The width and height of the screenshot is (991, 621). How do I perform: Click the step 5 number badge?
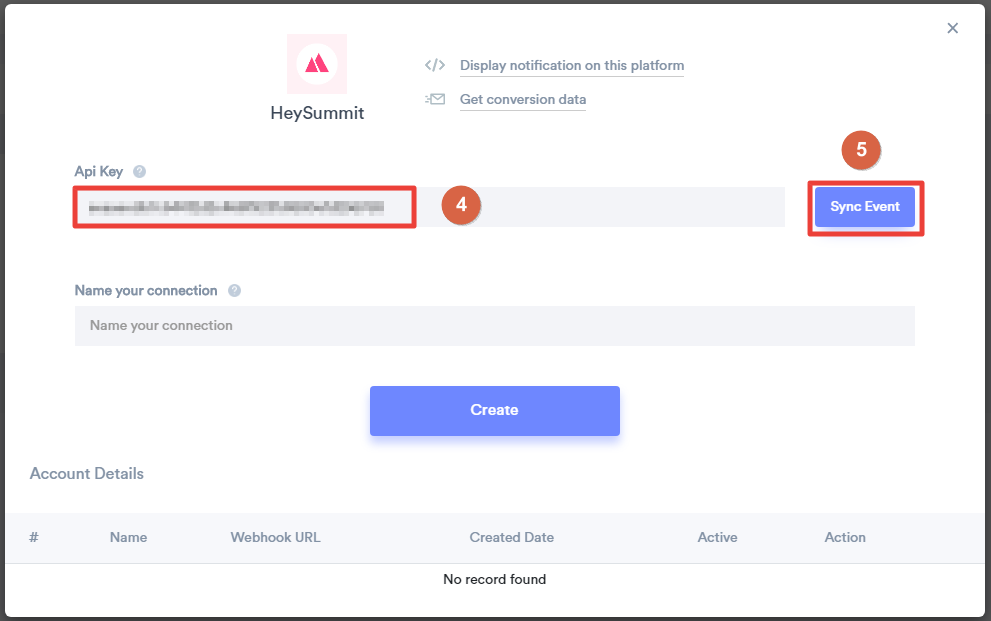[x=861, y=150]
